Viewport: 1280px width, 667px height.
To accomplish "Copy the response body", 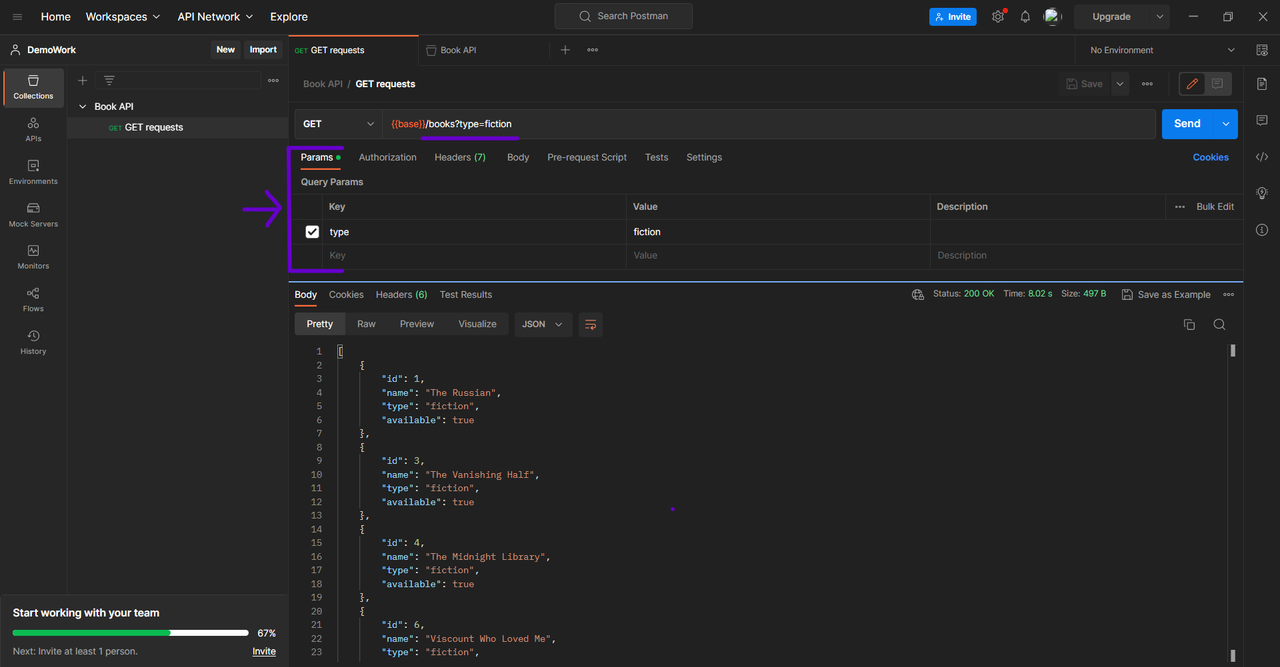I will (x=1189, y=325).
